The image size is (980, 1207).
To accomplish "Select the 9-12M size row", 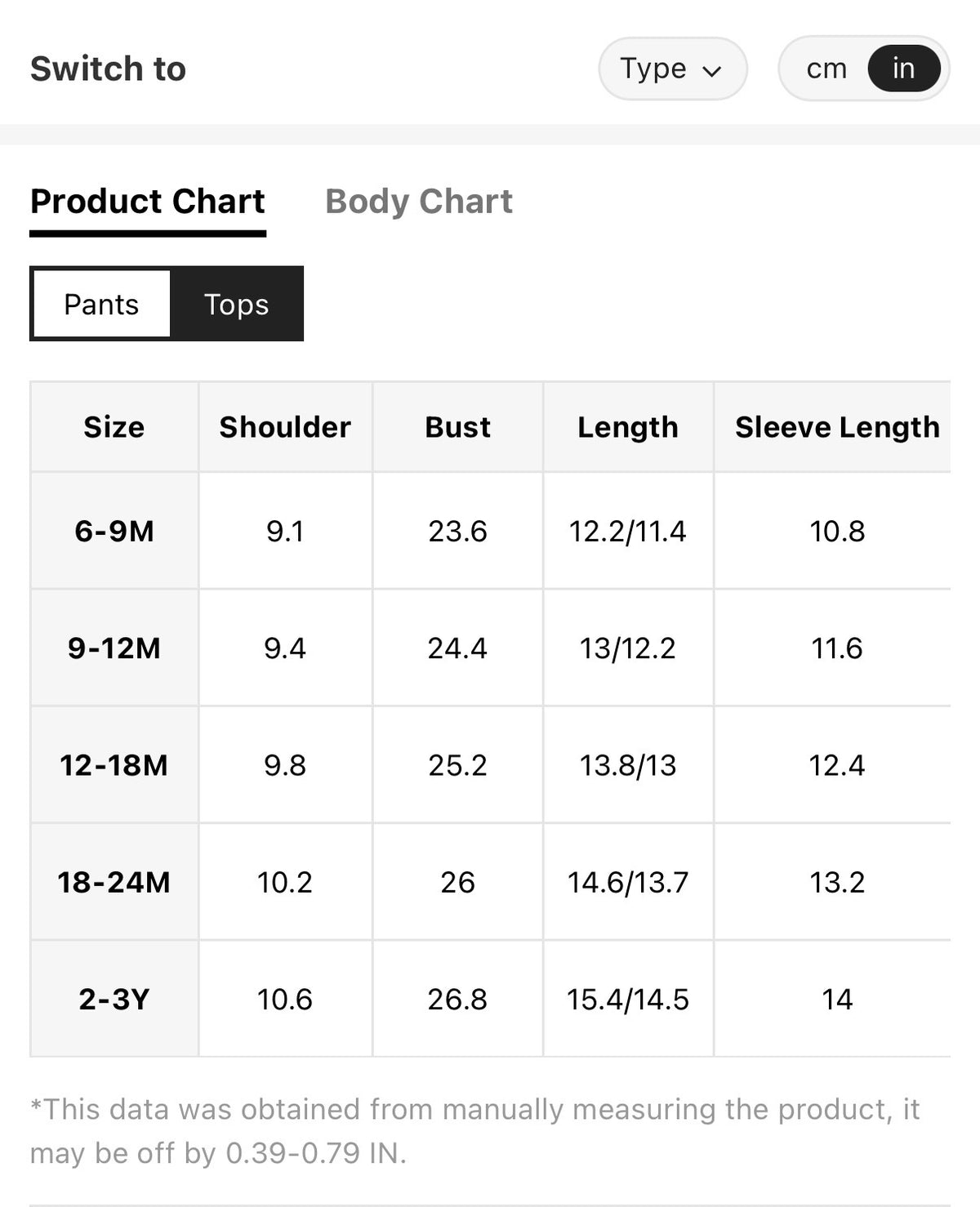I will pyautogui.click(x=490, y=648).
